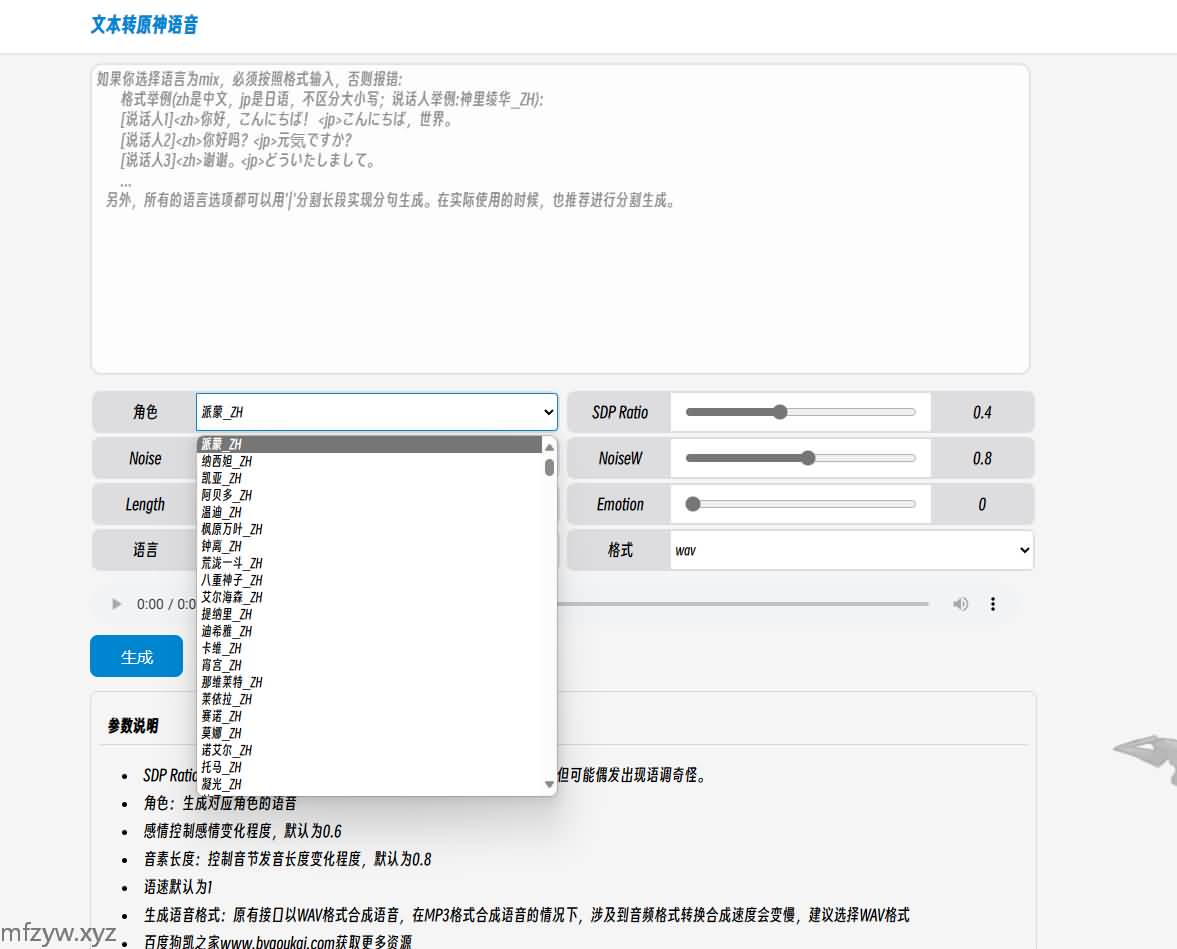Viewport: 1177px width, 949px height.
Task: Open the 格式 wav format dropdown
Action: [x=851, y=550]
